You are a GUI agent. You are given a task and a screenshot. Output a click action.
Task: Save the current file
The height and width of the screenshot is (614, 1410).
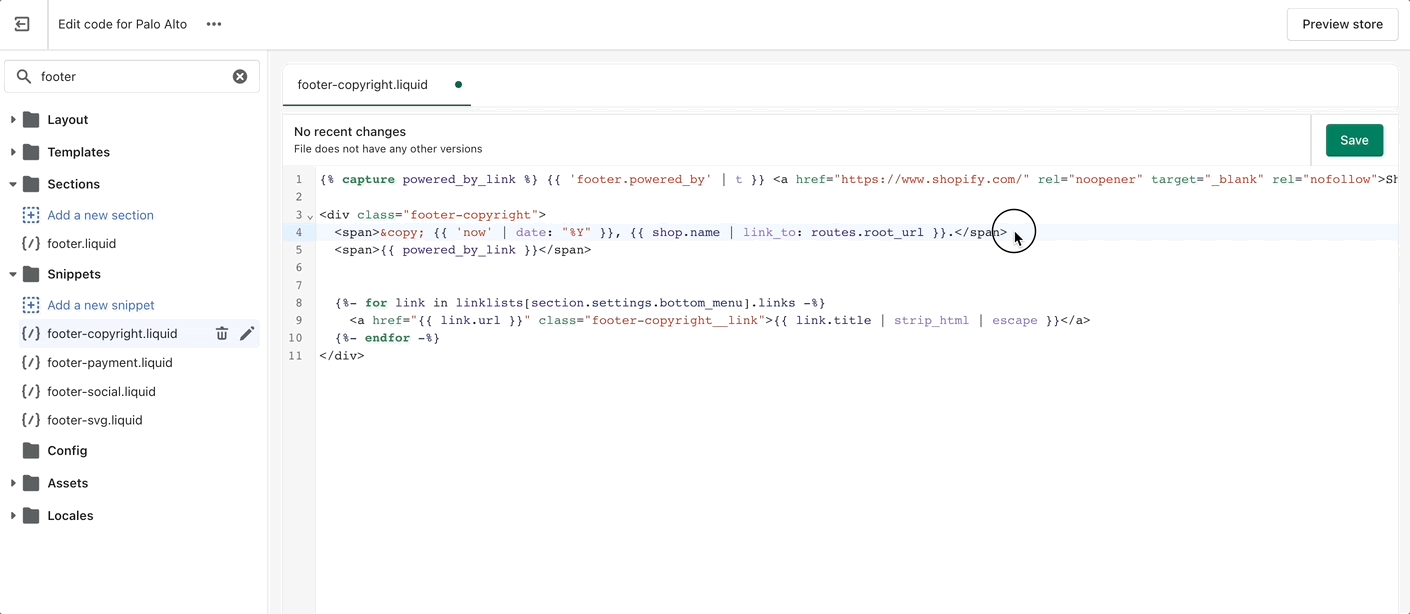tap(1354, 140)
